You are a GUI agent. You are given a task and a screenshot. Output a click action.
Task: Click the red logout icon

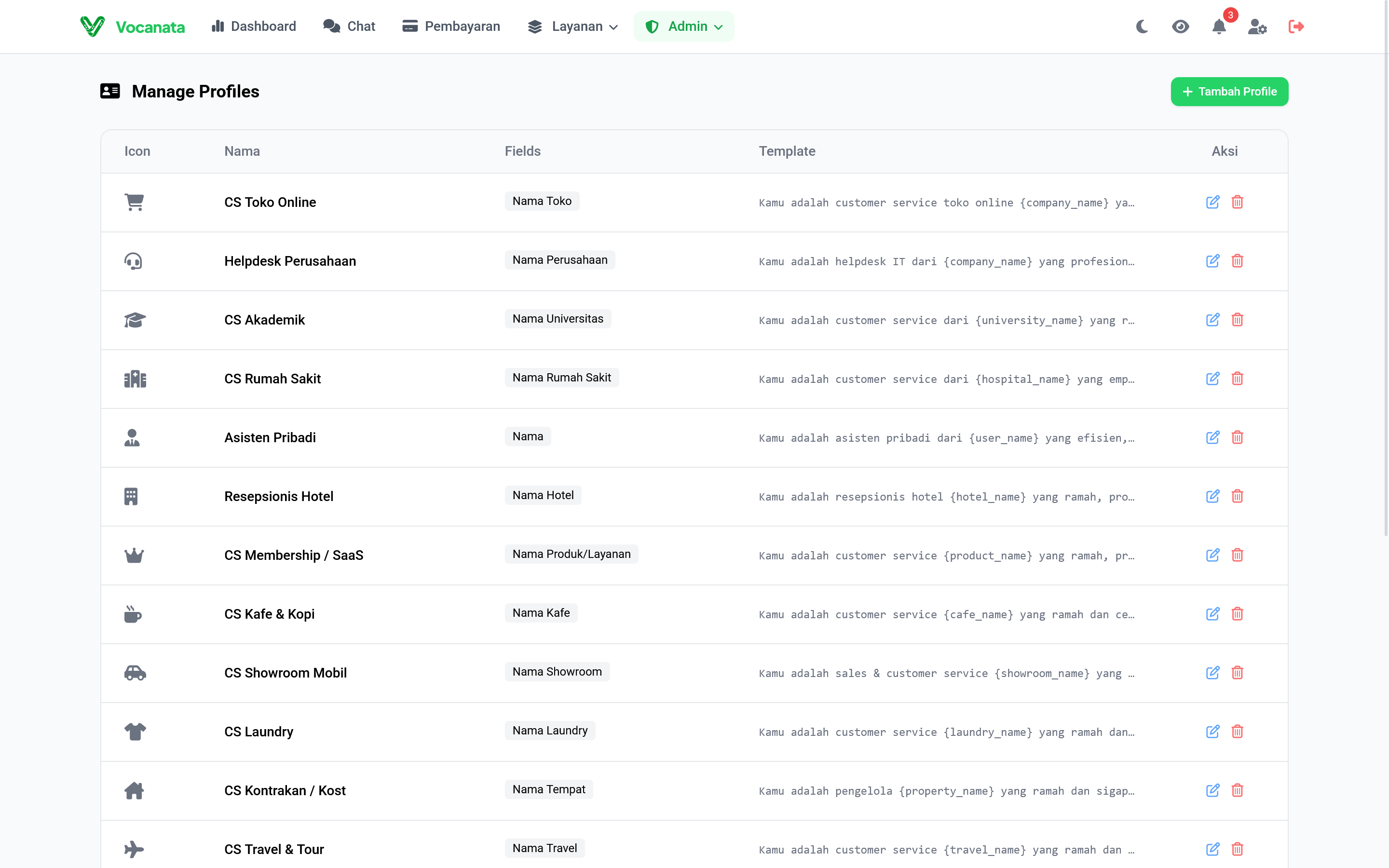(x=1296, y=27)
